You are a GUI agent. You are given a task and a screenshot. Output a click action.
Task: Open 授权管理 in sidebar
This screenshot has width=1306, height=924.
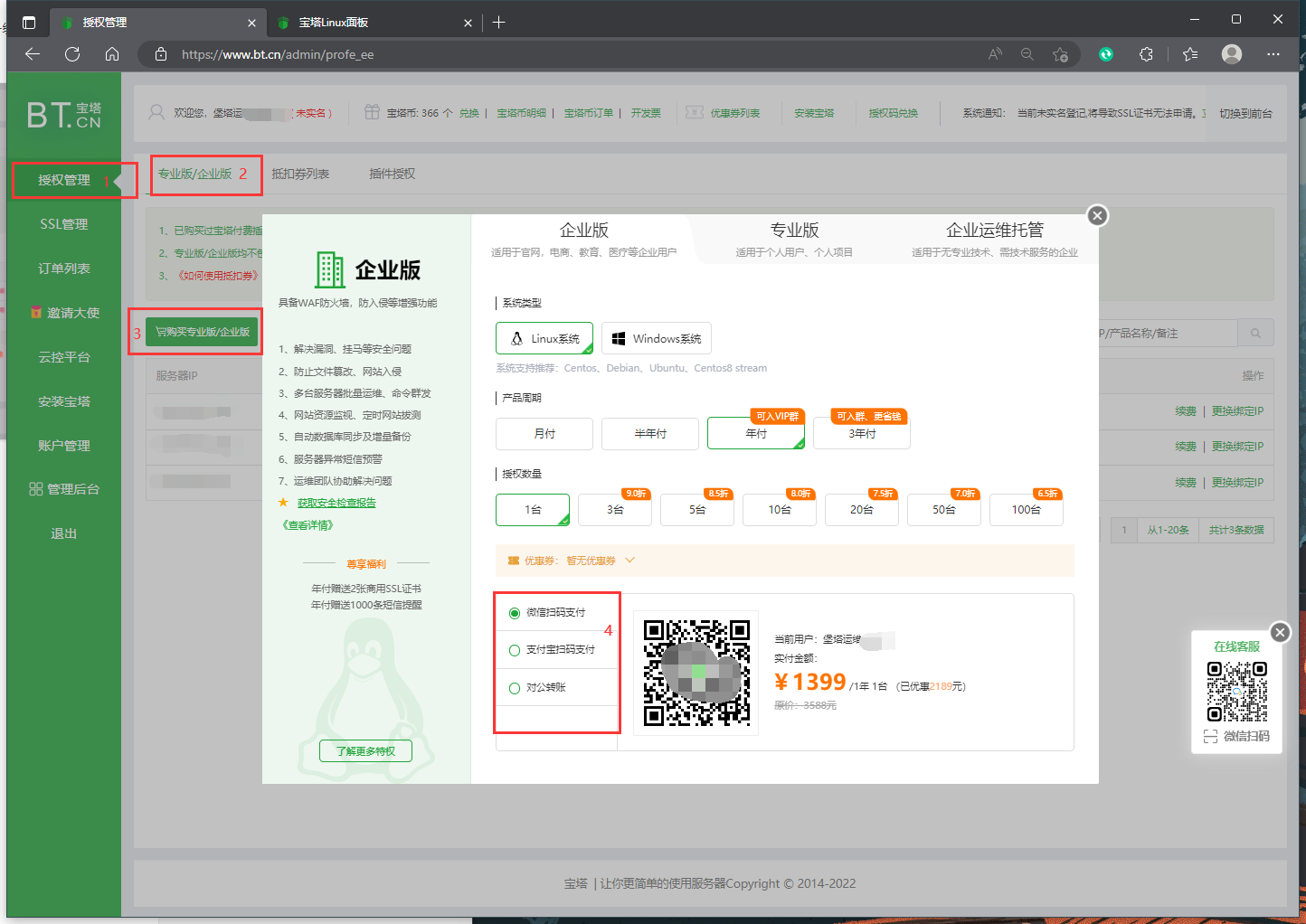tap(64, 180)
